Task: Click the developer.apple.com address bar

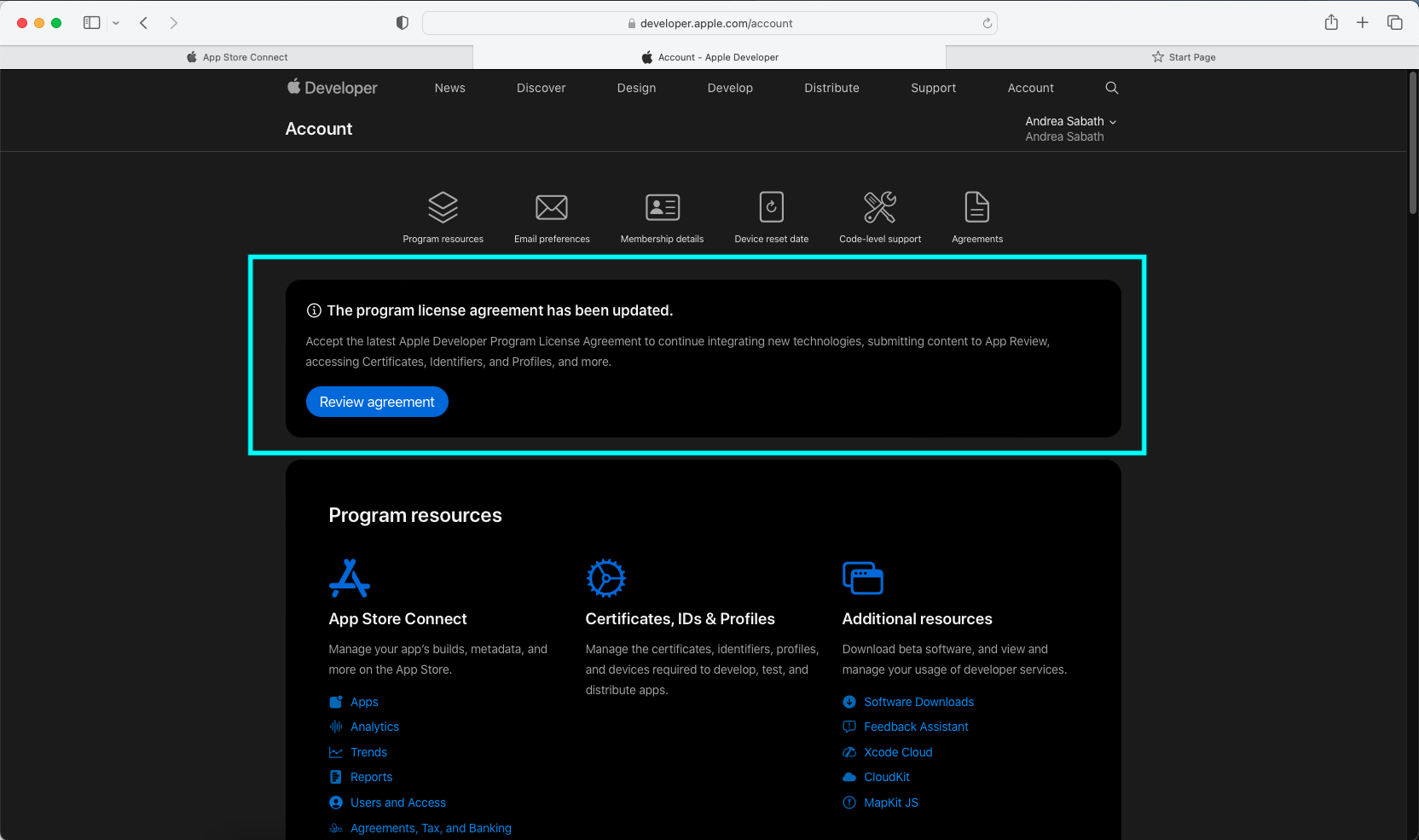Action: [x=709, y=23]
